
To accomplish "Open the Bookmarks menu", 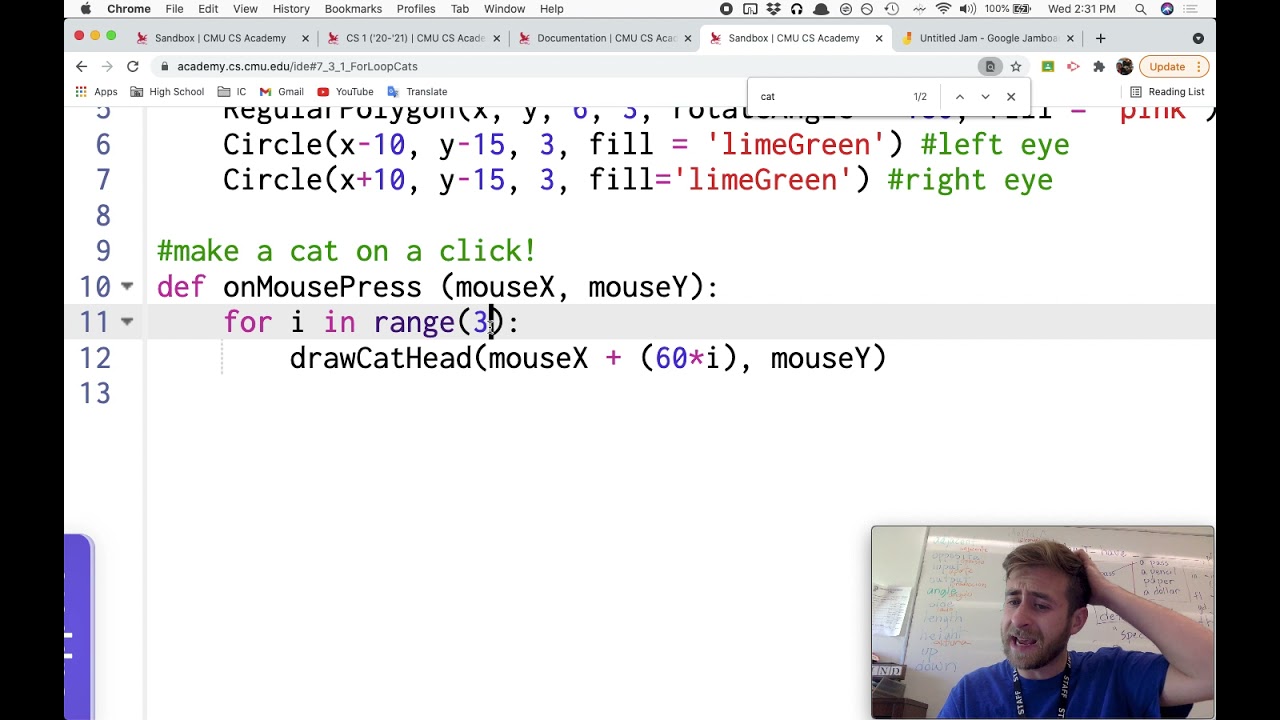I will [x=353, y=9].
